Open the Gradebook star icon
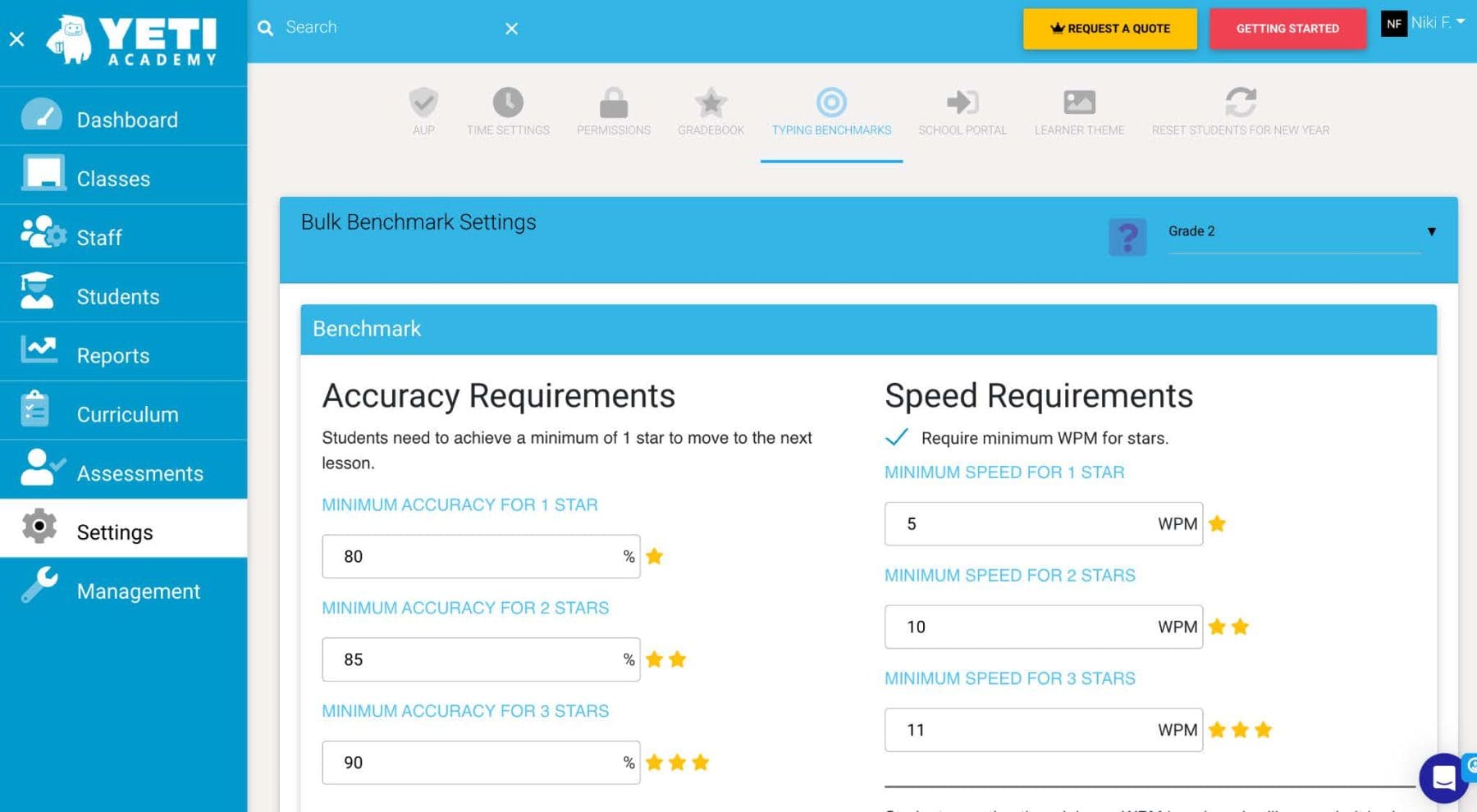The width and height of the screenshot is (1477, 812). tap(711, 103)
